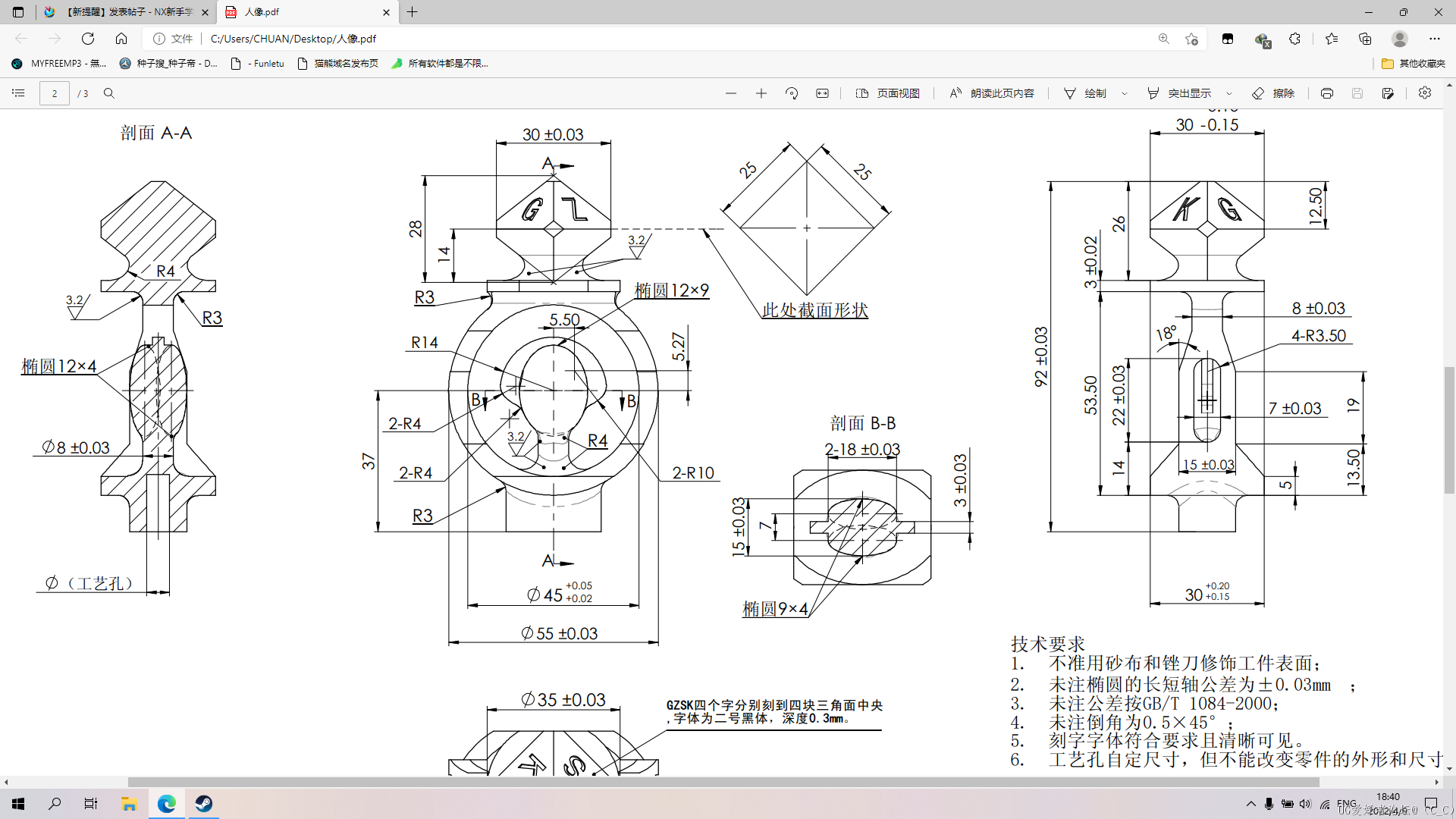Open 种子搜 bookmark

click(168, 64)
